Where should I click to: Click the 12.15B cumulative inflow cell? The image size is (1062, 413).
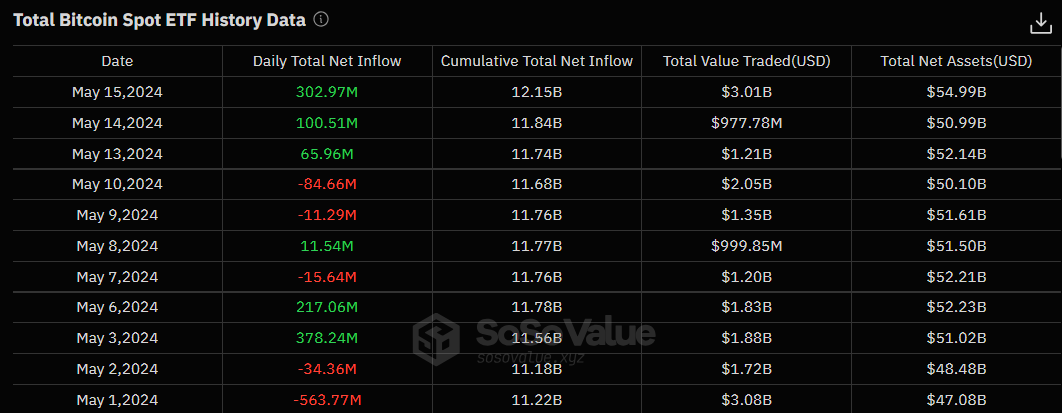[537, 92]
